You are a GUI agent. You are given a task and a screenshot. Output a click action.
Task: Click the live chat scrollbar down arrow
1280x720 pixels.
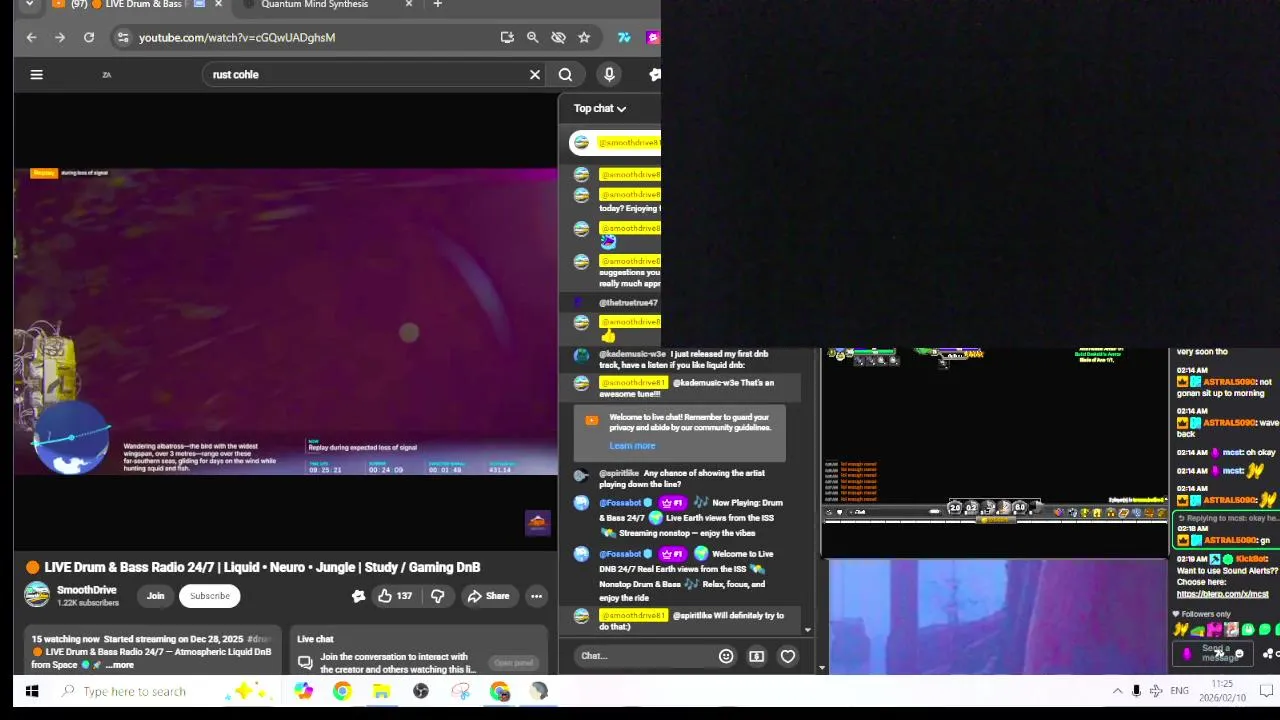pos(807,630)
